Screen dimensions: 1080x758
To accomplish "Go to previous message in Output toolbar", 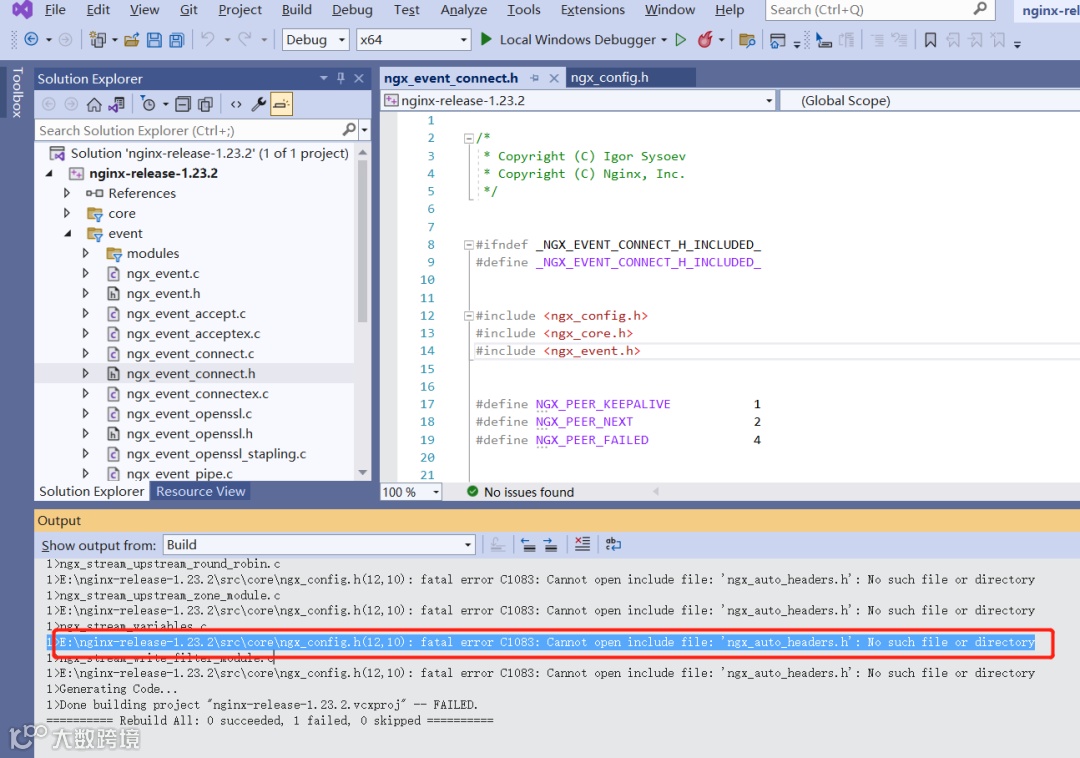I will coord(528,545).
